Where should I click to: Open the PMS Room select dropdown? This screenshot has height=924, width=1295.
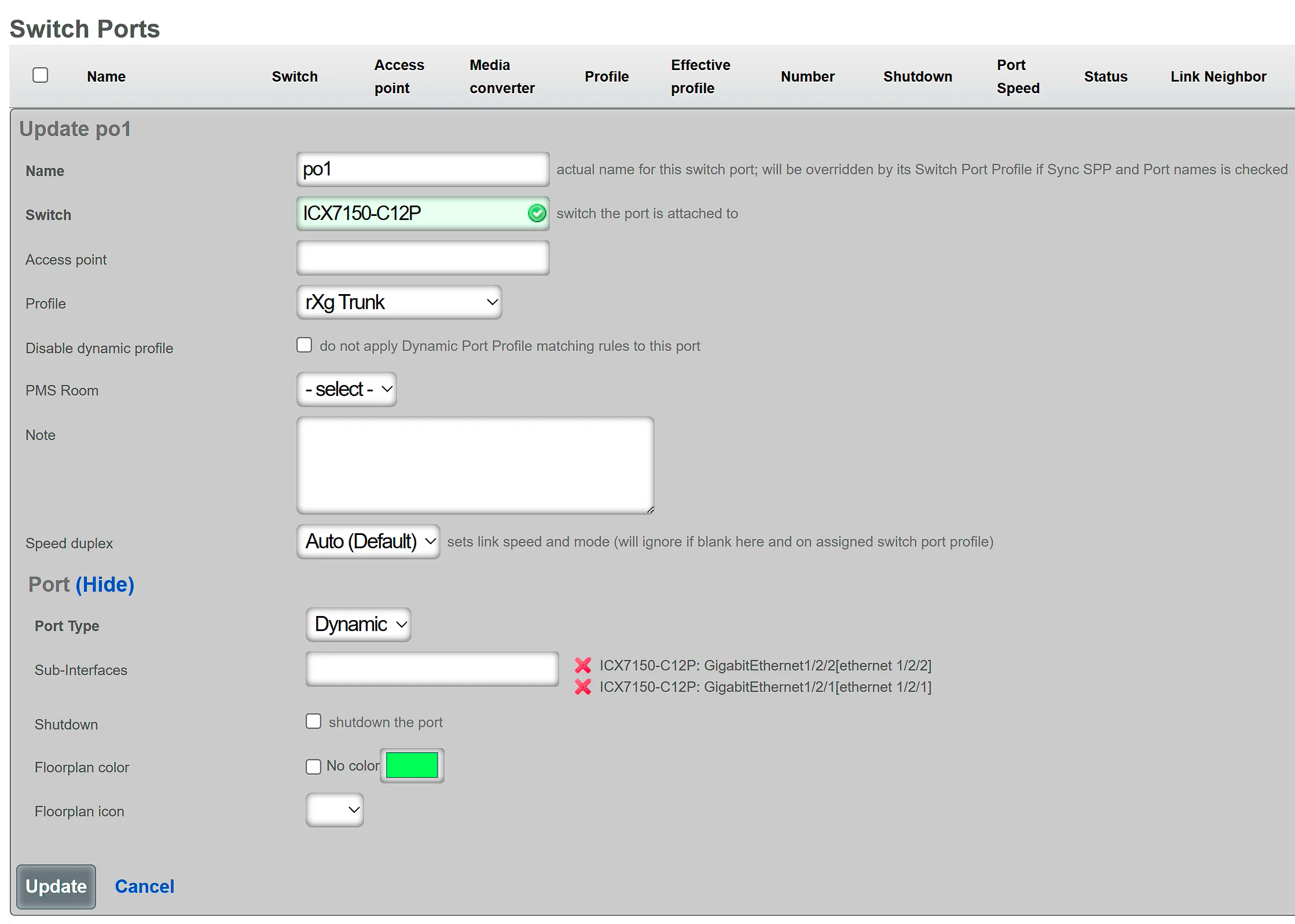pyautogui.click(x=346, y=389)
